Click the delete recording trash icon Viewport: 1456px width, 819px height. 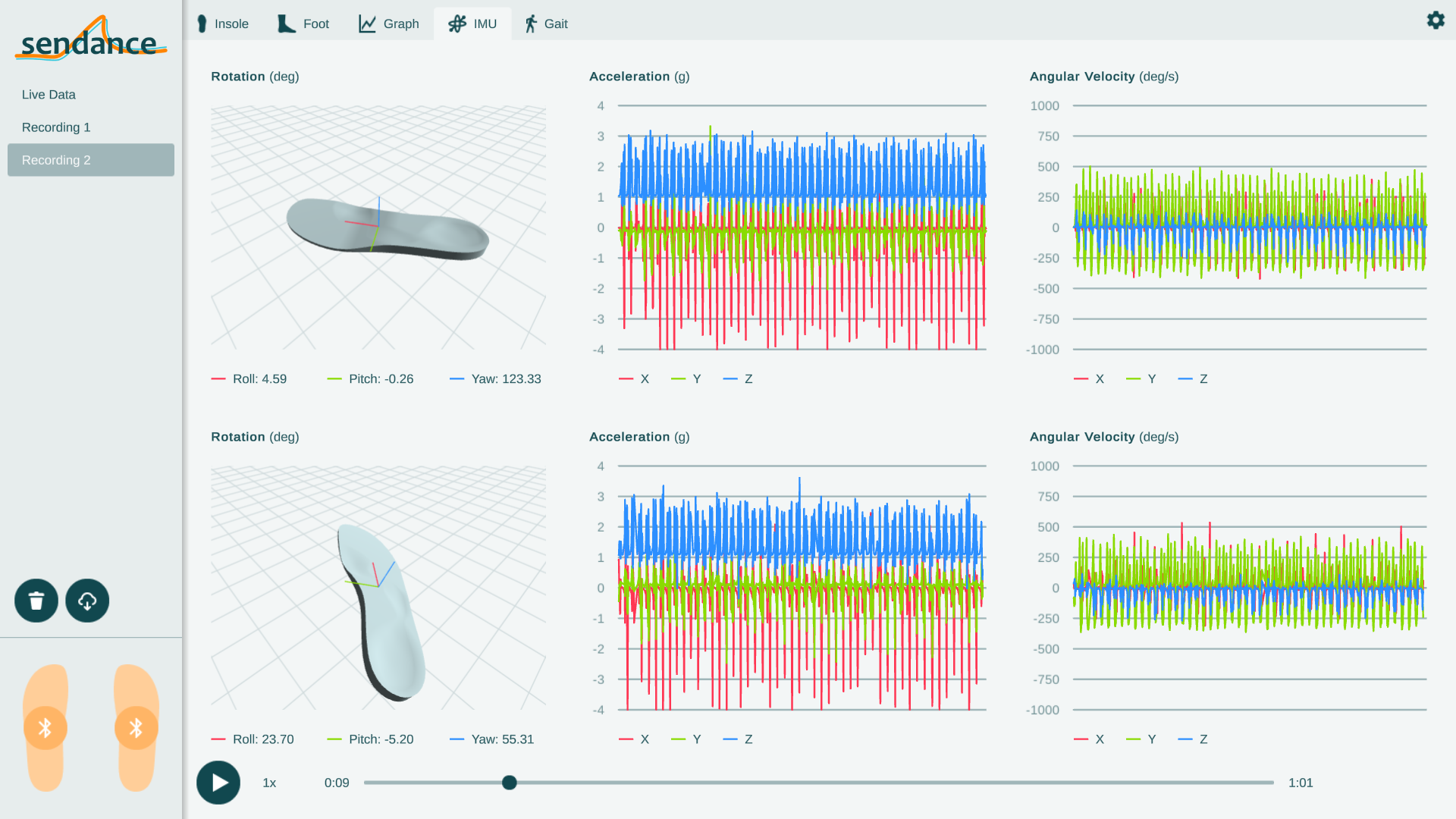click(x=36, y=601)
